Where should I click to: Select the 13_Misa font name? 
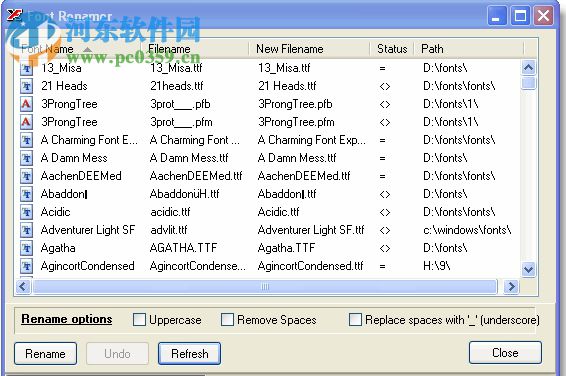(61, 68)
